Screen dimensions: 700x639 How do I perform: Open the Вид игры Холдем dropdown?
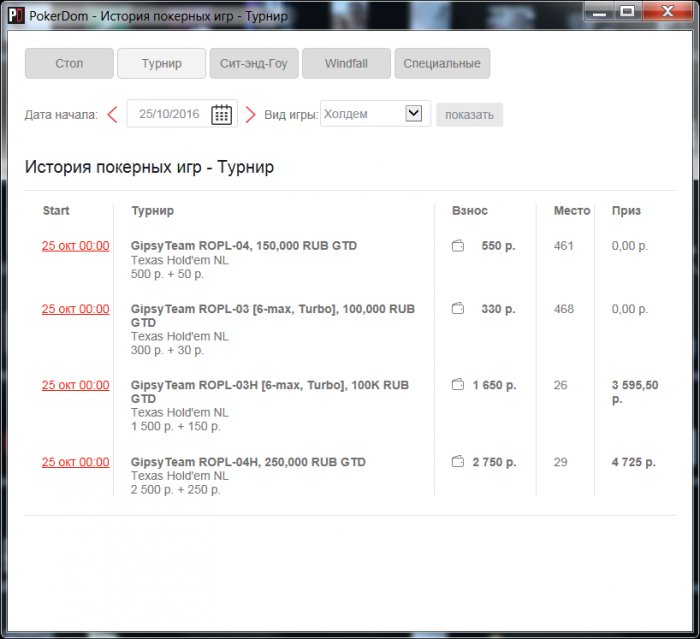coord(375,114)
